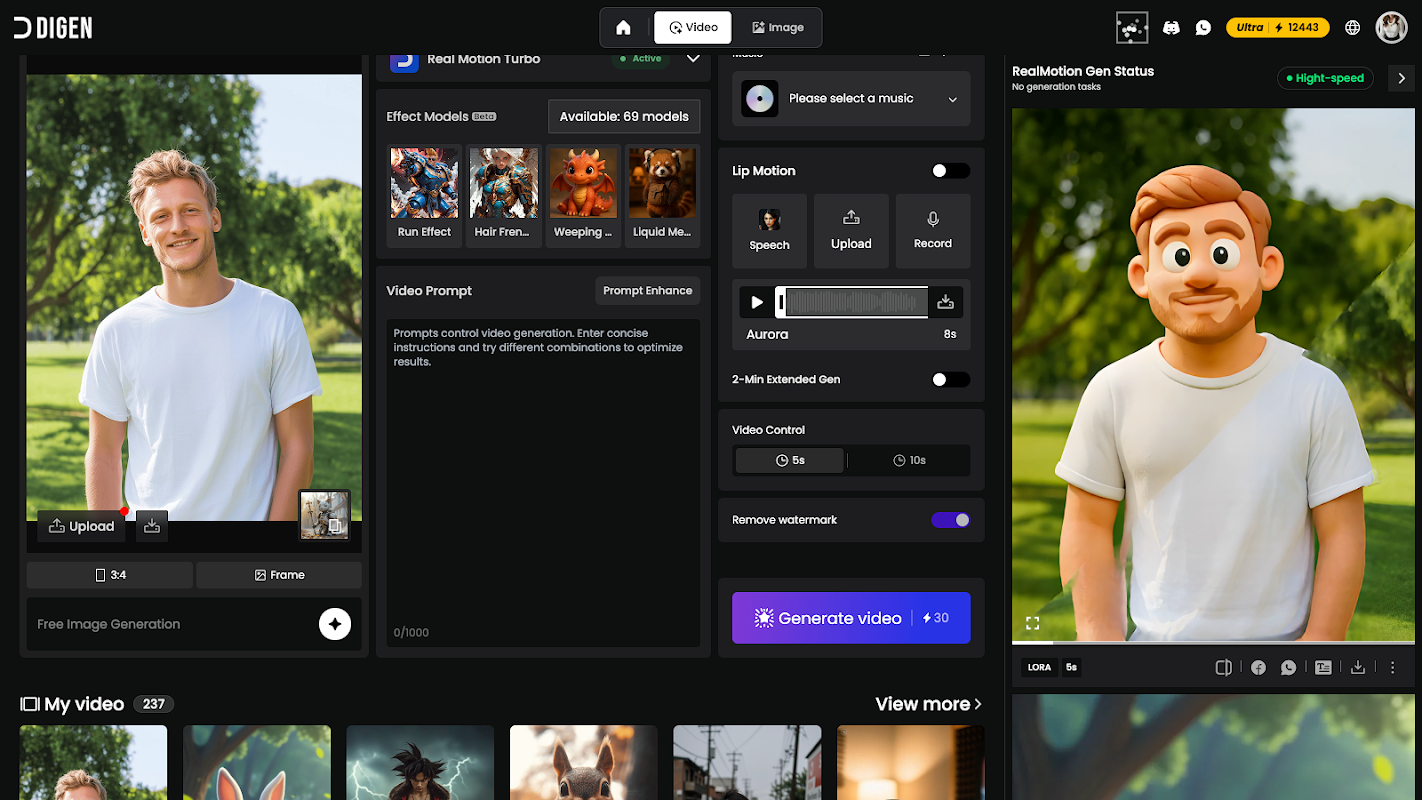The image size is (1422, 800).
Task: Select the 10s video duration option
Action: click(x=909, y=460)
